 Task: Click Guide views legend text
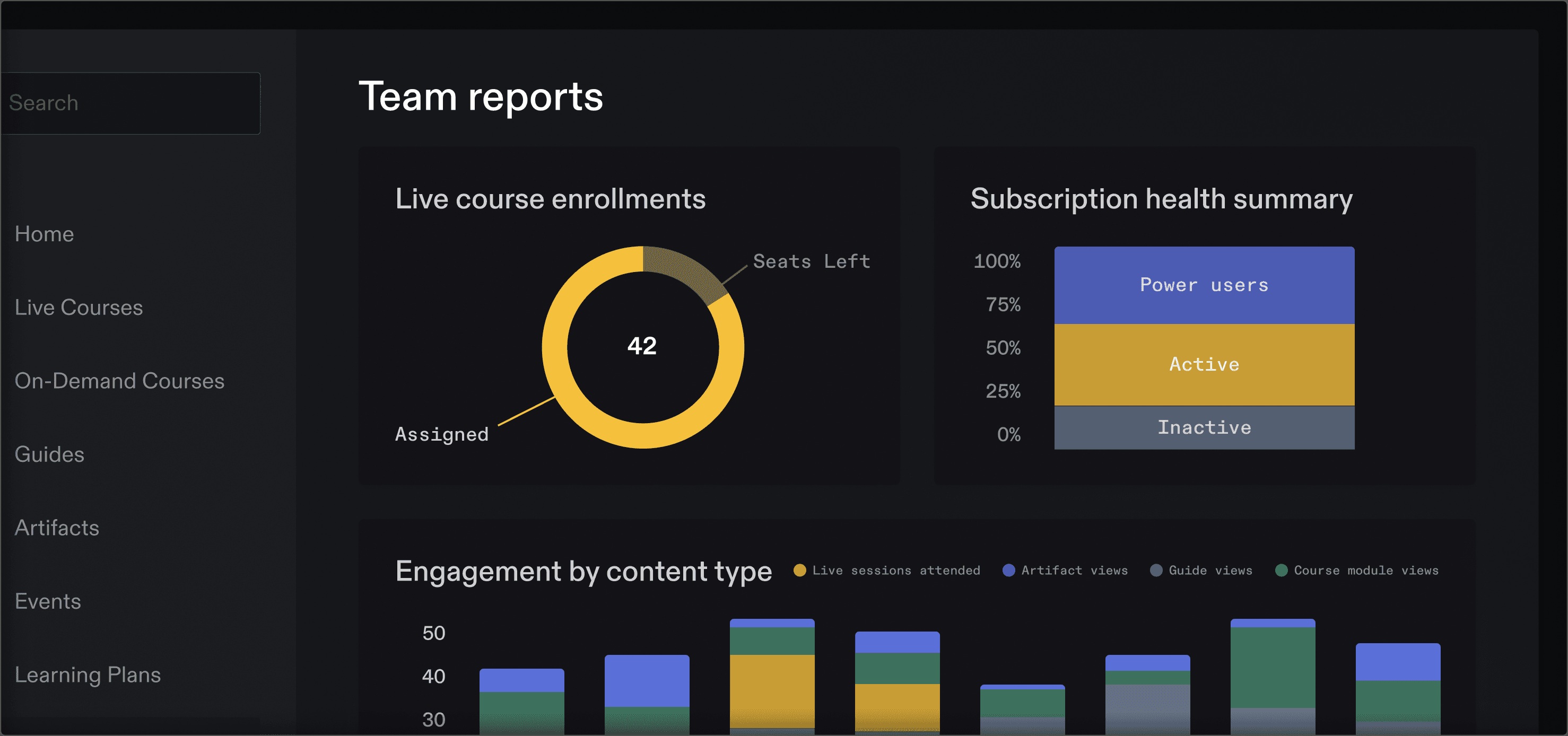click(x=1210, y=571)
